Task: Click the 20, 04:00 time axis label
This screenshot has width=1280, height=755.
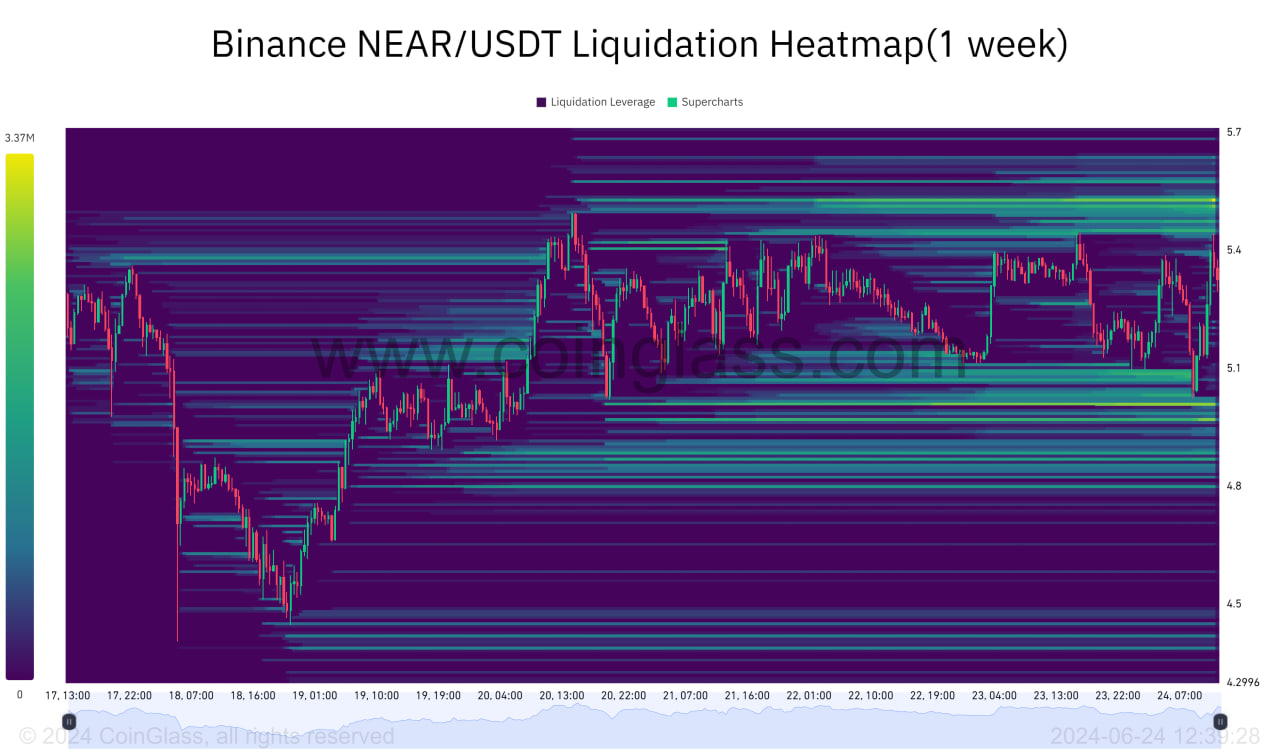Action: point(500,695)
